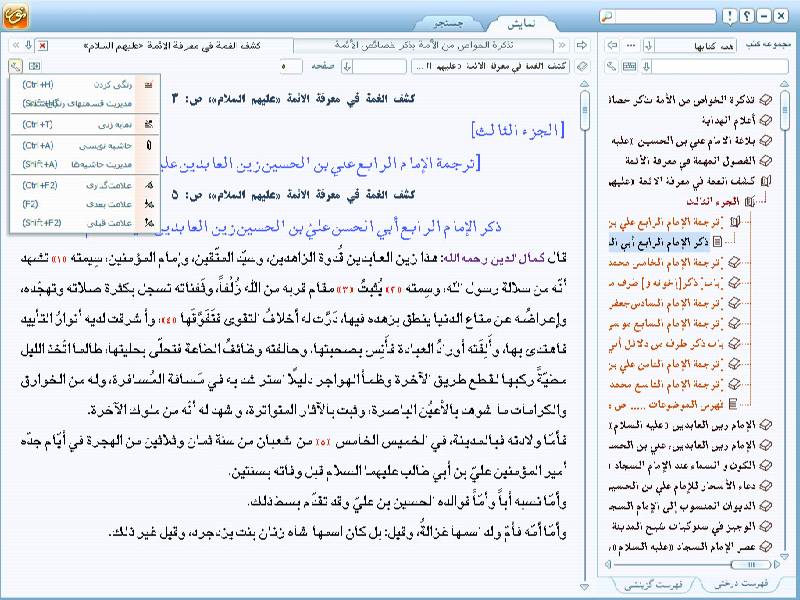Click the [الجزء الثالث] blue heading
This screenshot has height=600, width=800.
(x=518, y=131)
